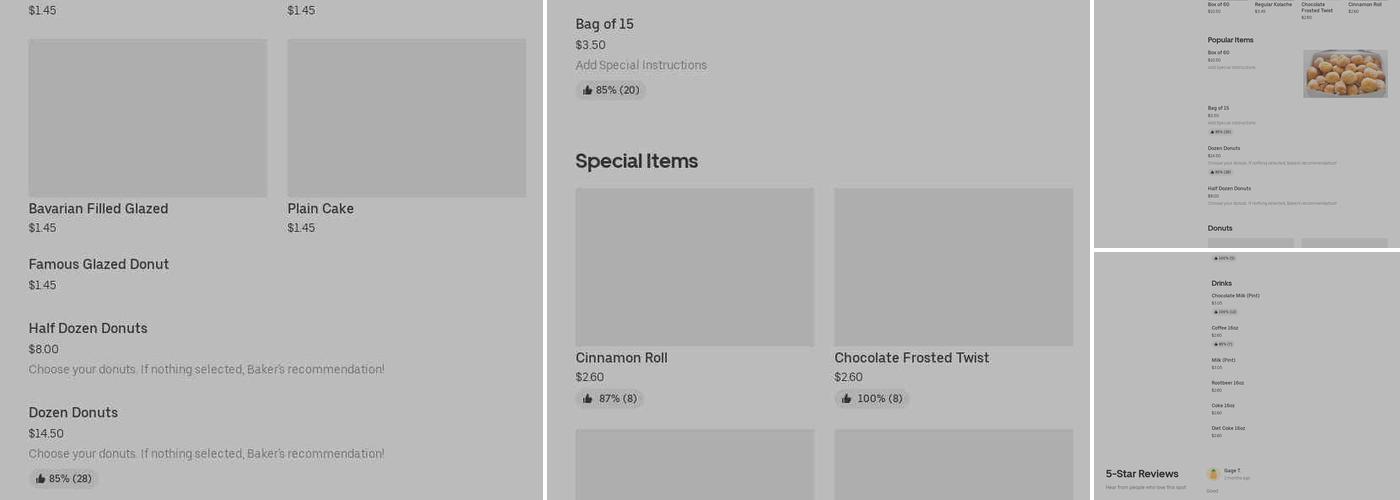Click thumbs-up rating icon under Coffee 16oz
1400x500 pixels.
click(1215, 344)
